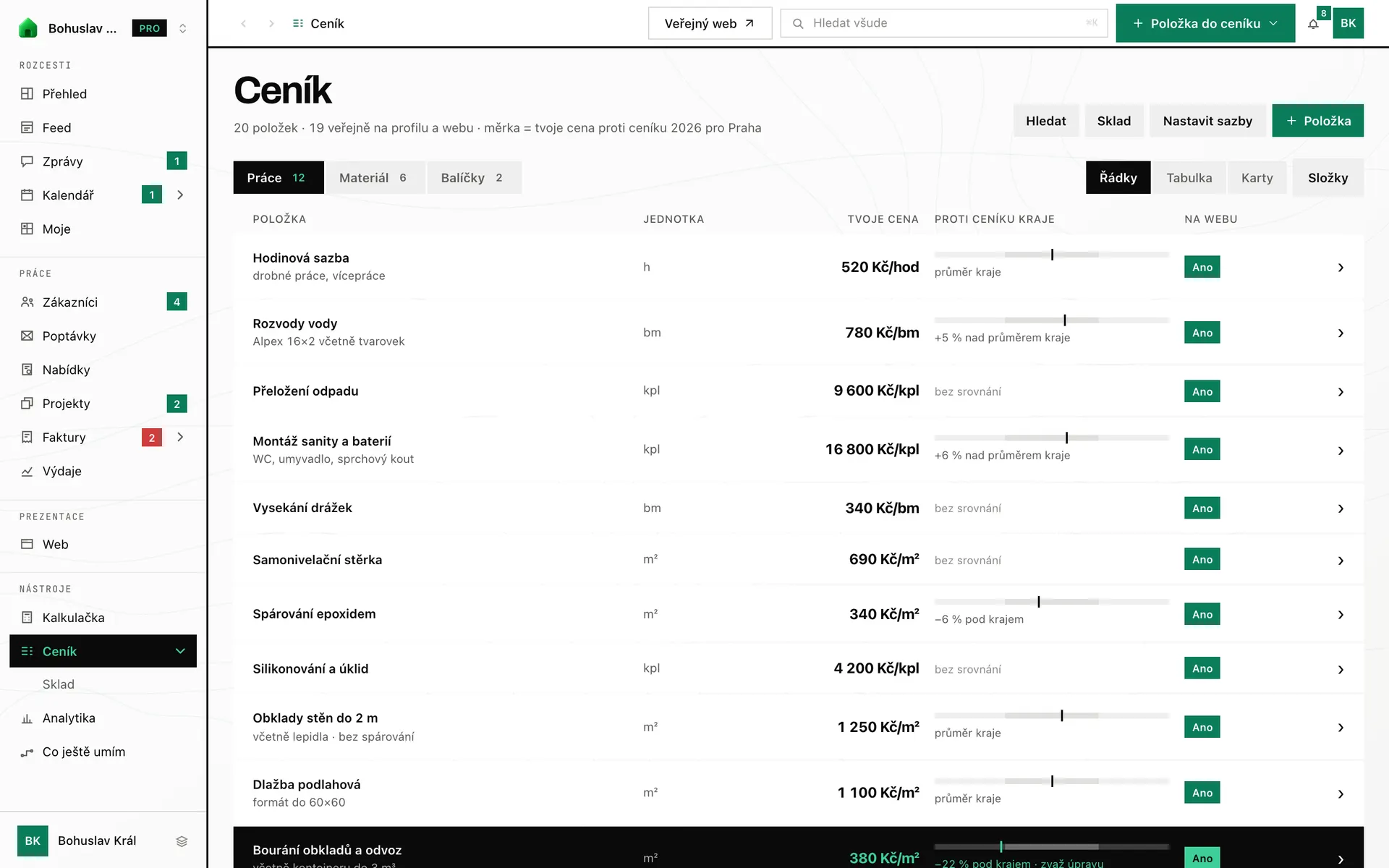
Task: Click the Ceník breadcrumb list icon
Action: pos(297,24)
